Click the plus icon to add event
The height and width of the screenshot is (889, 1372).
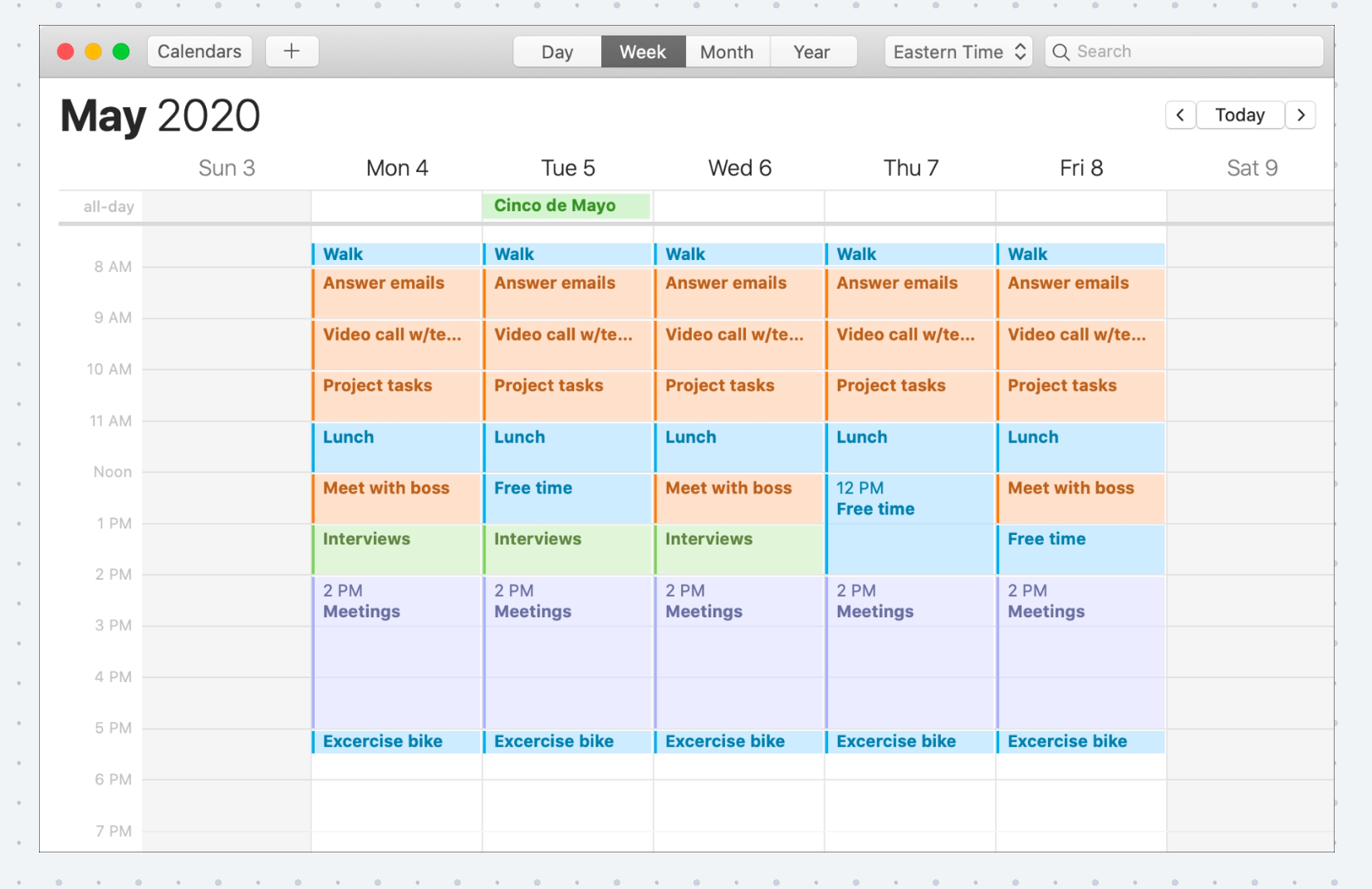292,52
